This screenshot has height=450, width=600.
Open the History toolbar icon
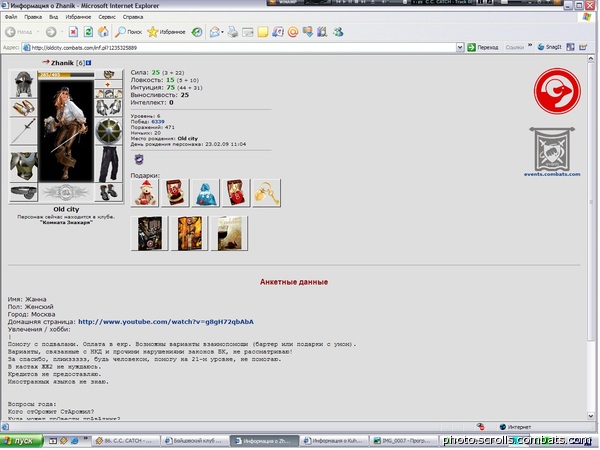click(x=197, y=32)
